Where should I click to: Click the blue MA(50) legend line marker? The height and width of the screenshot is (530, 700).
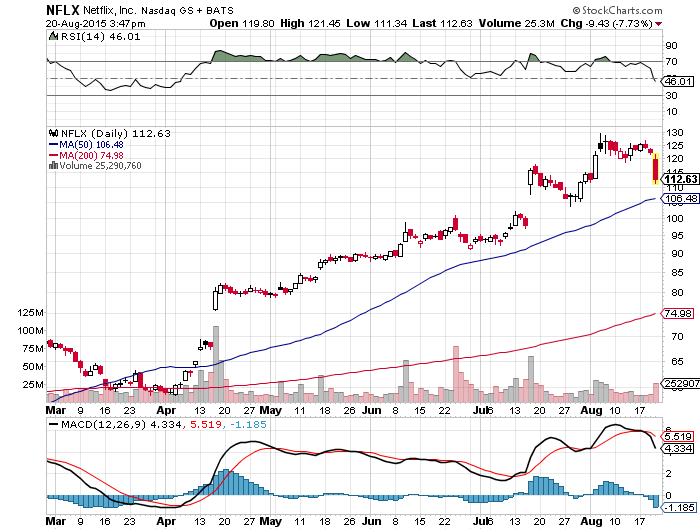pos(54,145)
